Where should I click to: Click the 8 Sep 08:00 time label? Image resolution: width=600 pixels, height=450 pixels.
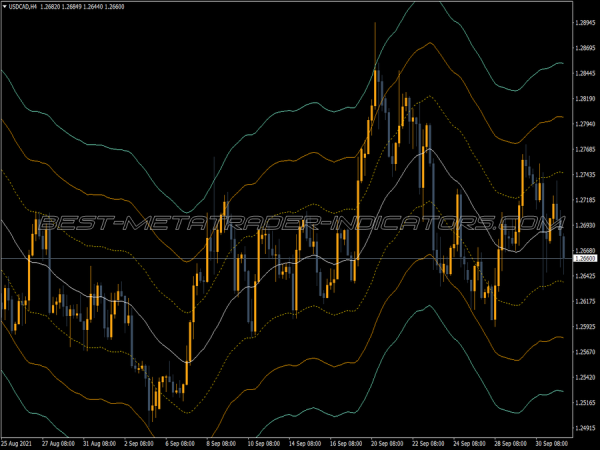click(222, 443)
